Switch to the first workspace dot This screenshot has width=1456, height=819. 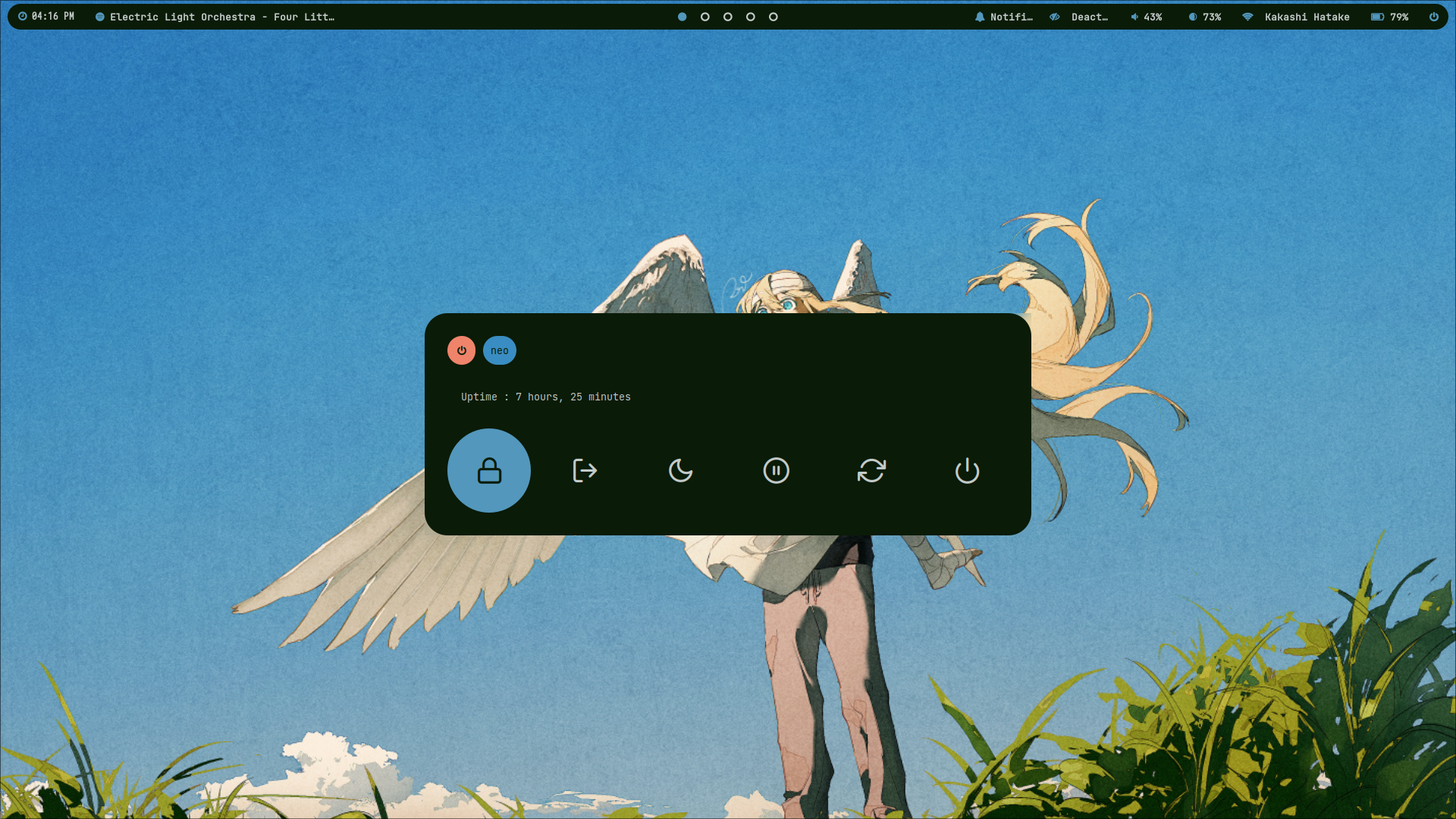pos(682,17)
